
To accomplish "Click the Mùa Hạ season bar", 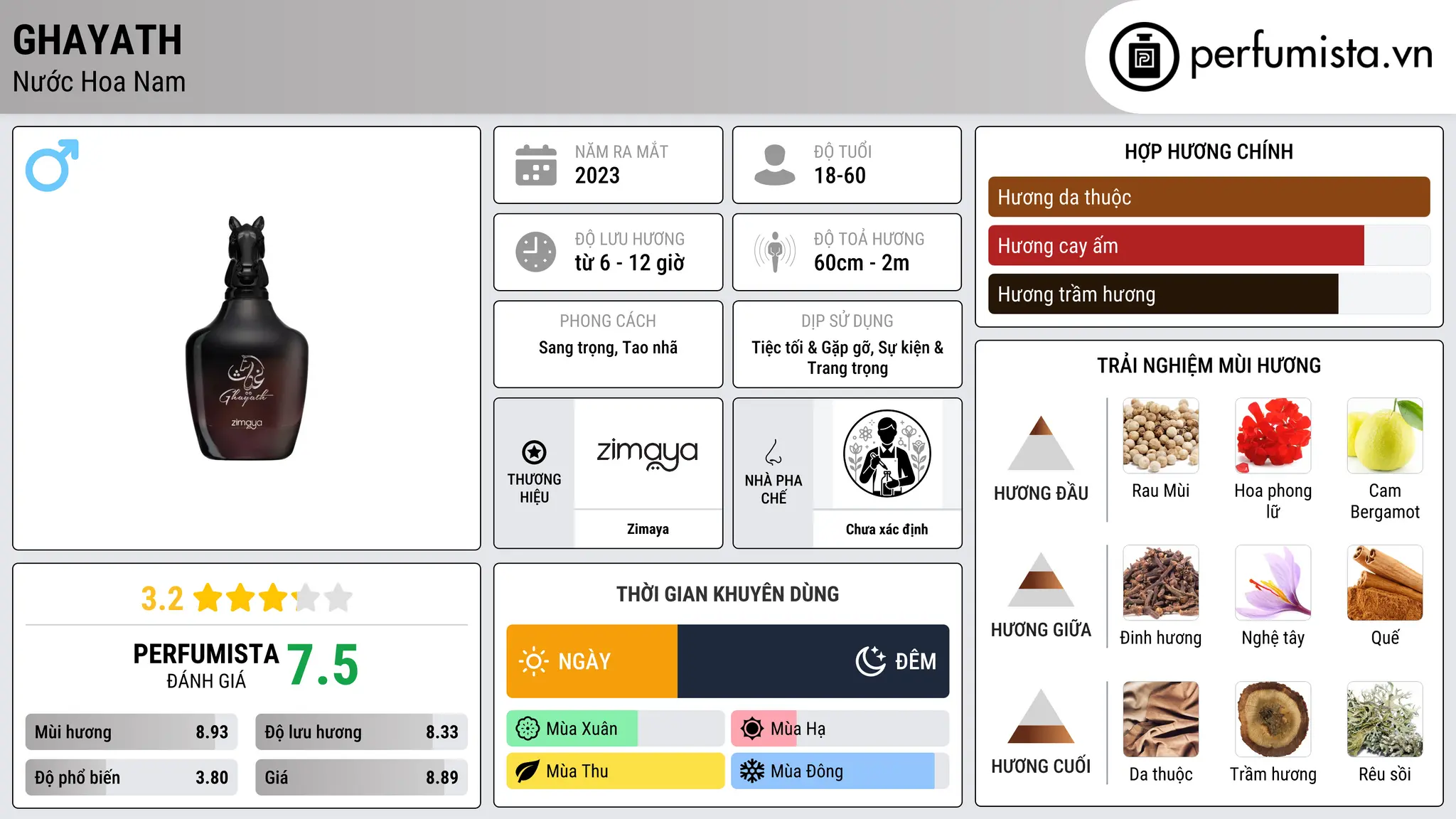I will 840,729.
